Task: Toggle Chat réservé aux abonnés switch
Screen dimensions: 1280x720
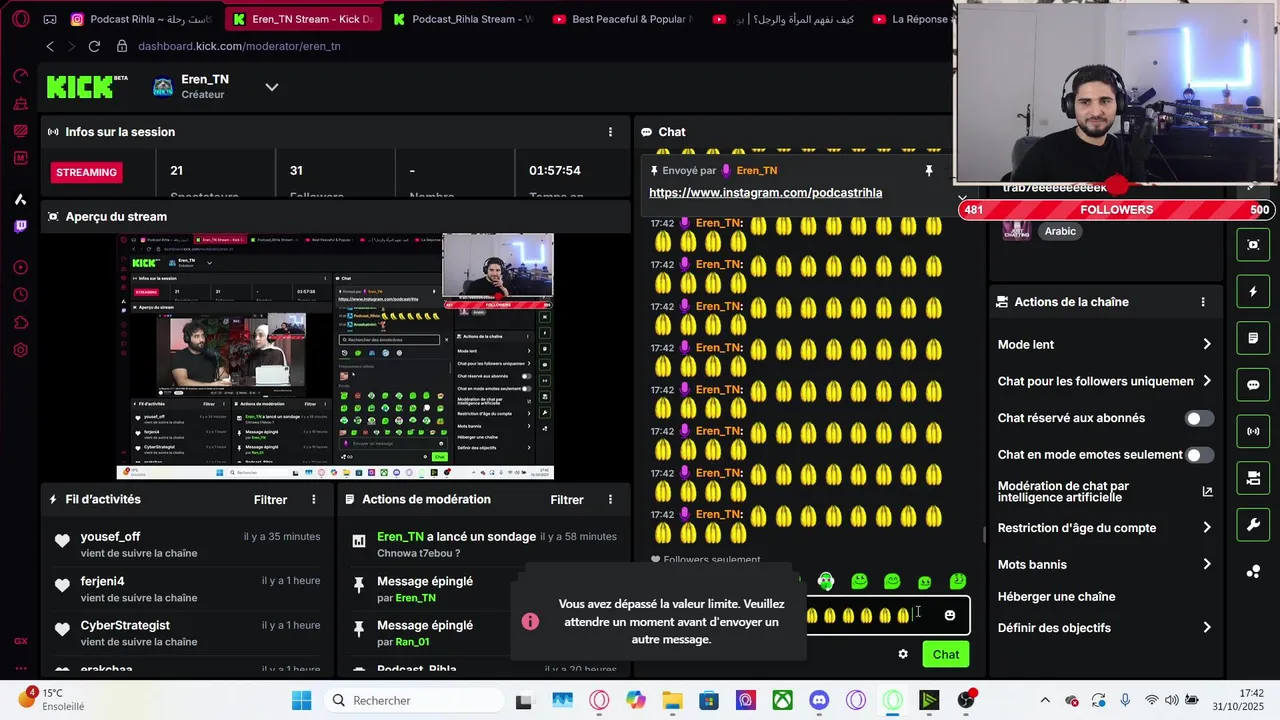Action: [x=1199, y=418]
